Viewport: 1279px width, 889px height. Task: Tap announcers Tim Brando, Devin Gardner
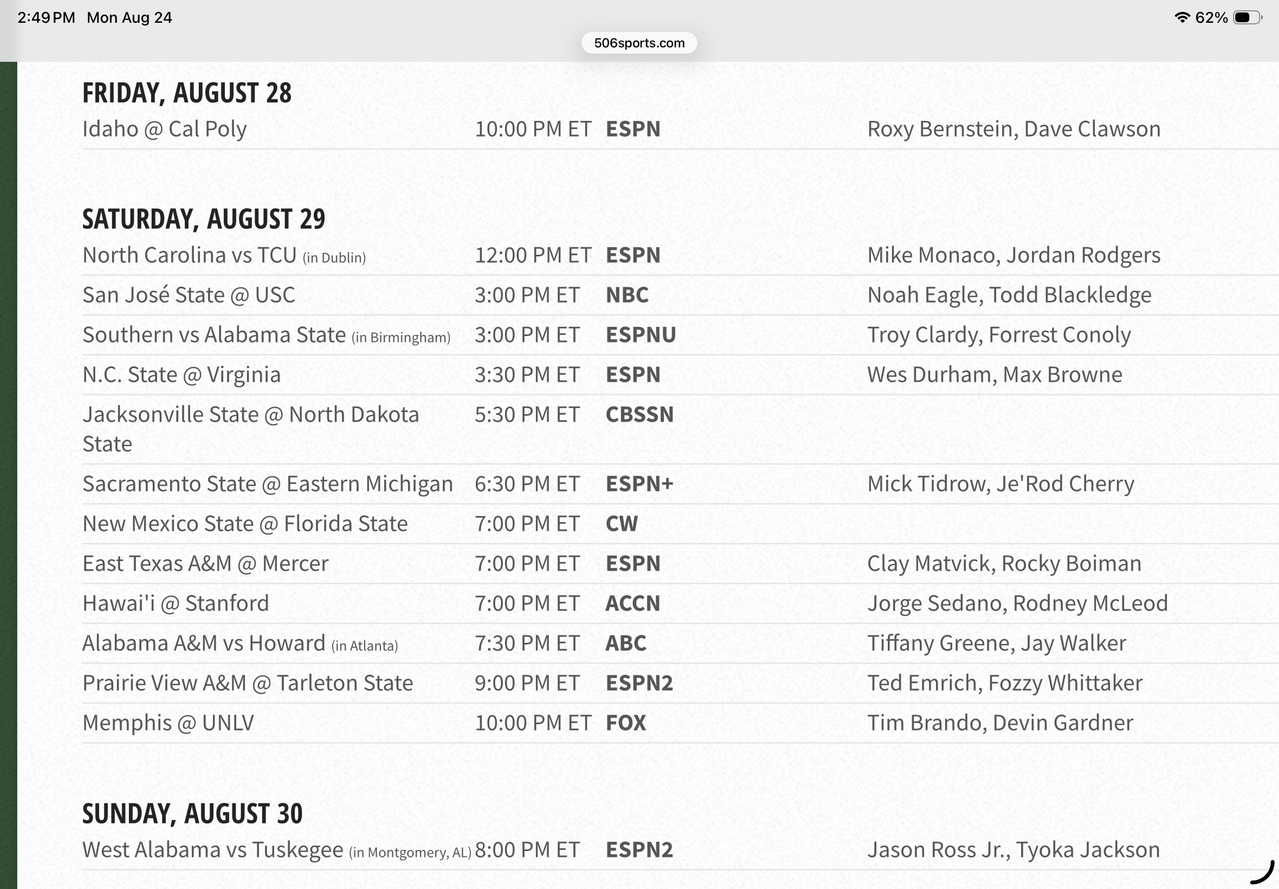(x=1000, y=723)
